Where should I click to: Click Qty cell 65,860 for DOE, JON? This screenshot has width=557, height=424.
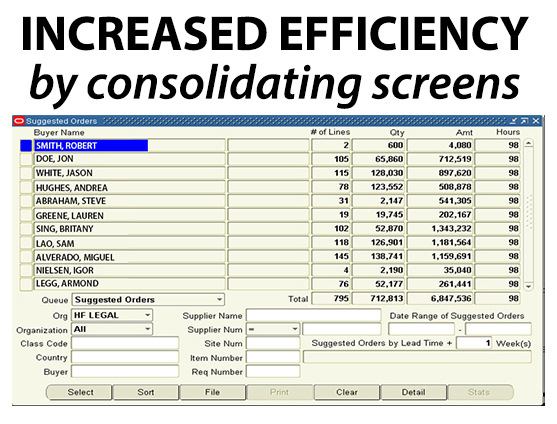pyautogui.click(x=378, y=159)
